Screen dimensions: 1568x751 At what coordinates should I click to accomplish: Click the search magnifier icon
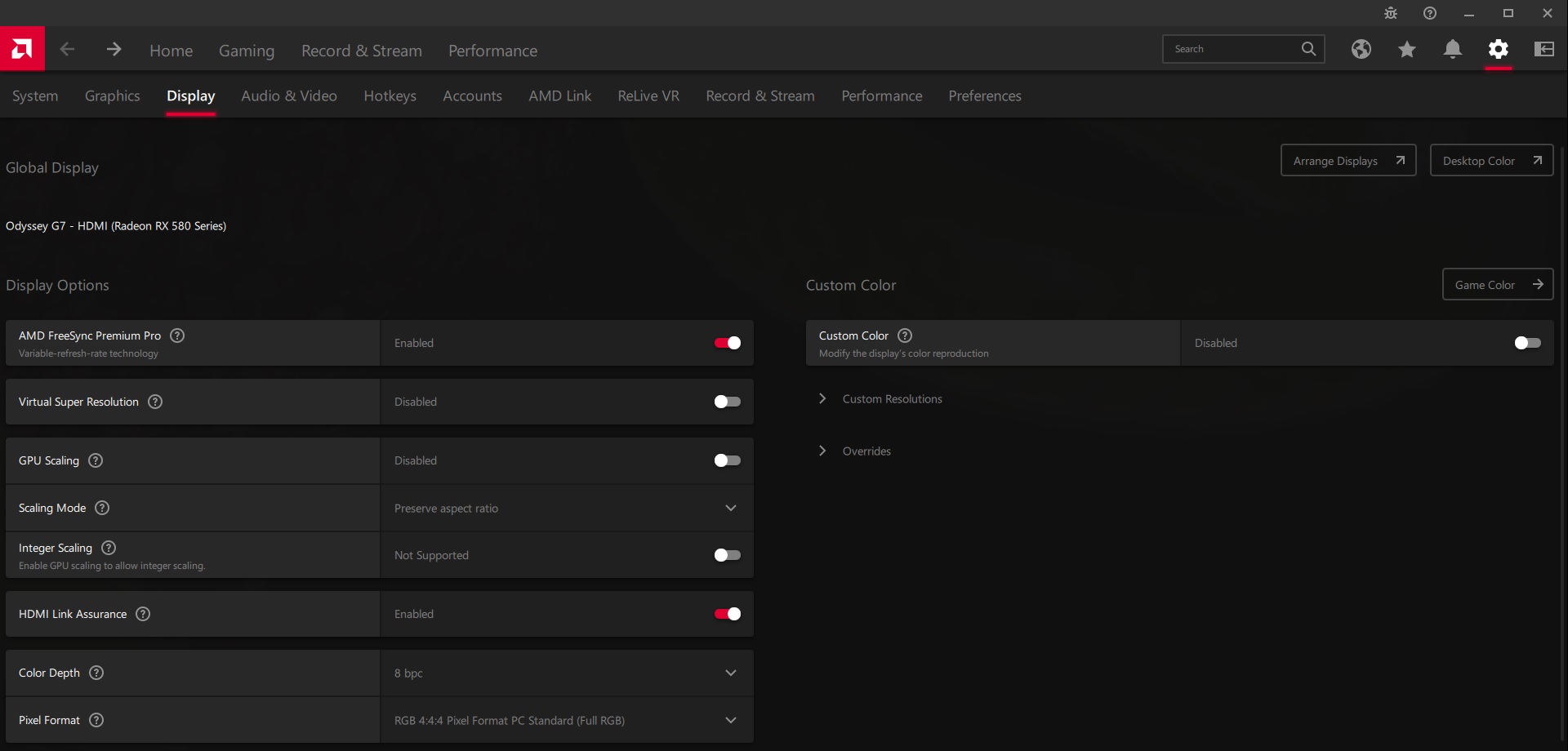[x=1308, y=49]
